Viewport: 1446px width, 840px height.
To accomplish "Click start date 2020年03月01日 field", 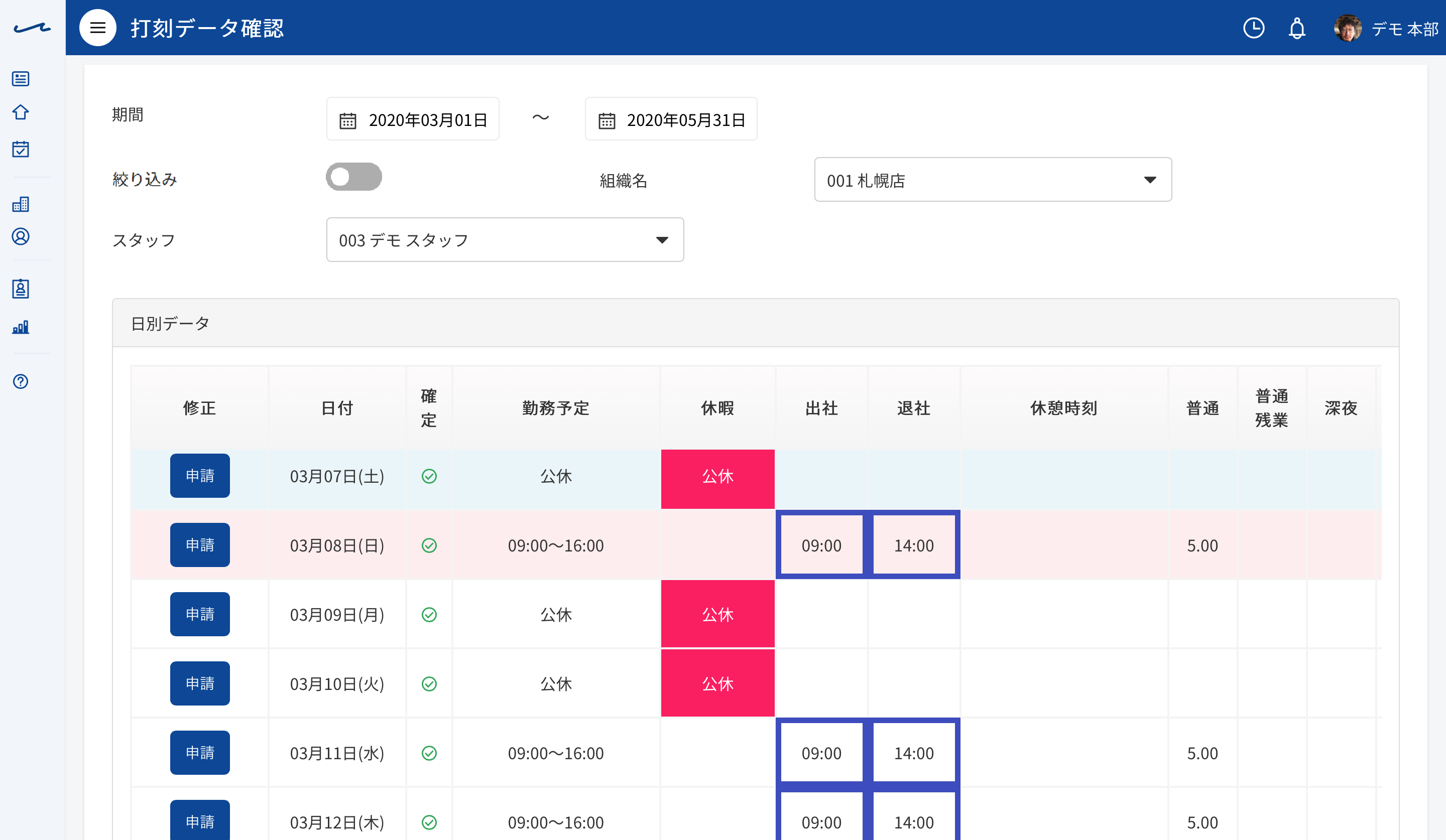I will click(x=413, y=119).
